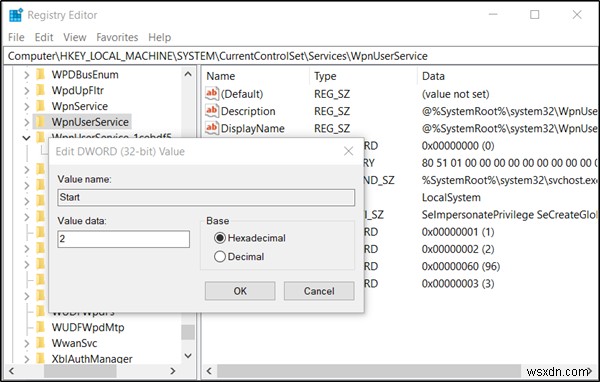600x382 pixels.
Task: Open the Edit menu
Action: 44,37
